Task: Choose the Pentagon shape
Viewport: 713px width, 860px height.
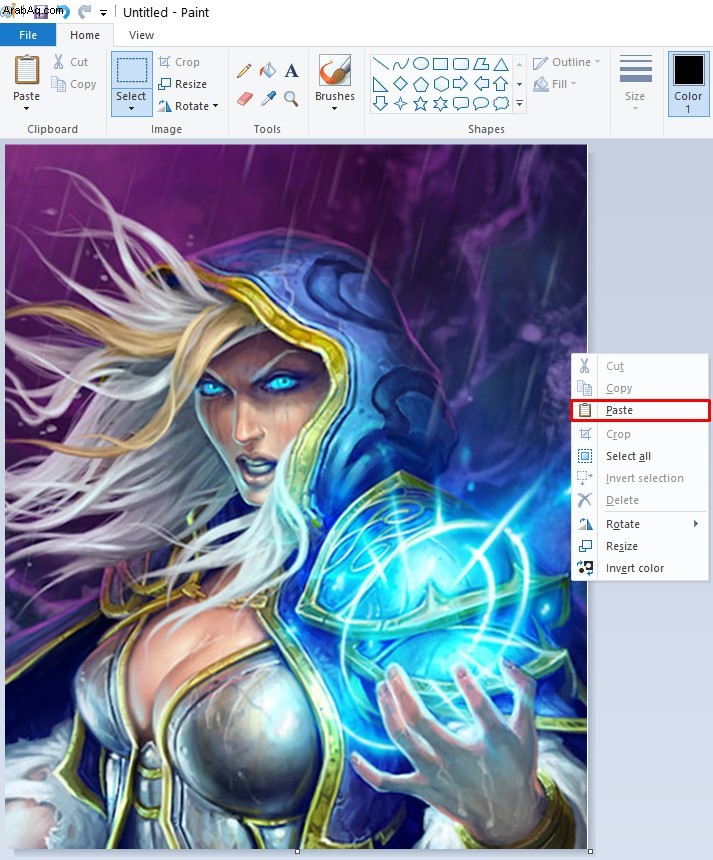Action: click(x=421, y=84)
